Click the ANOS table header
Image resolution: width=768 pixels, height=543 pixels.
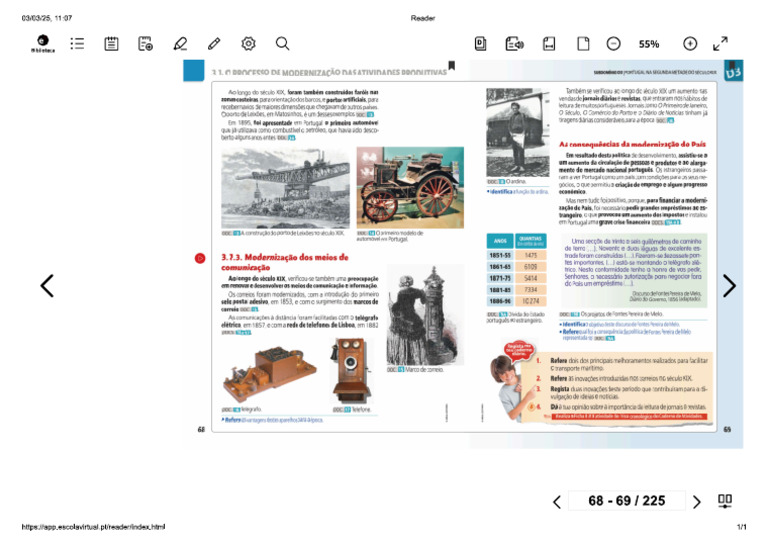[x=500, y=241]
